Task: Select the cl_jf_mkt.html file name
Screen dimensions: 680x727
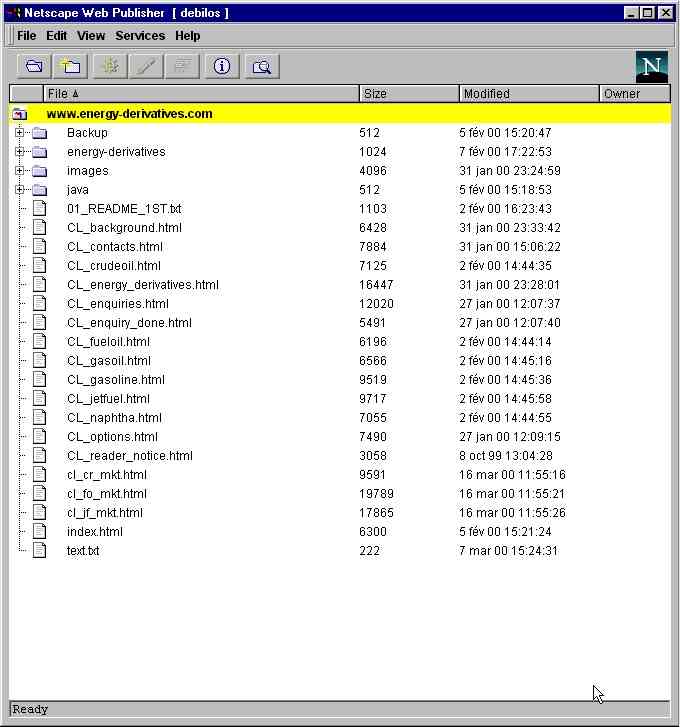Action: tap(105, 513)
